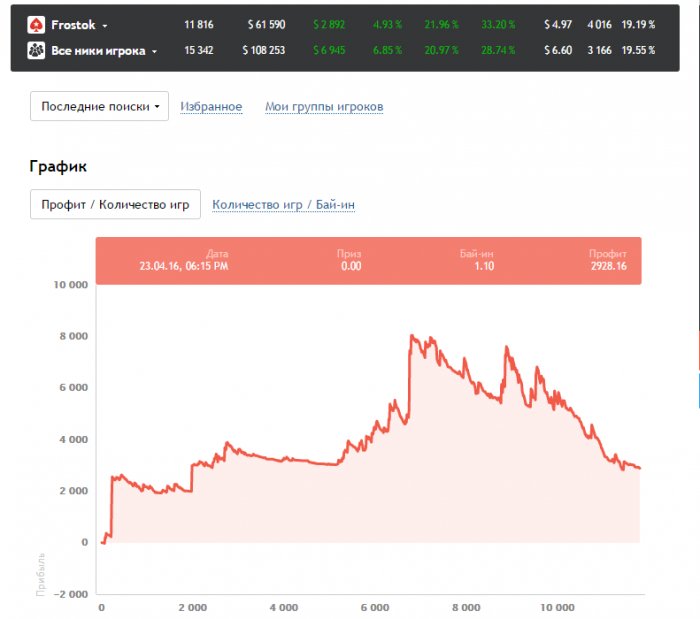Click the $ 108 253 total for all nicknames
Viewport: 700px width, 619px height.
[263, 50]
